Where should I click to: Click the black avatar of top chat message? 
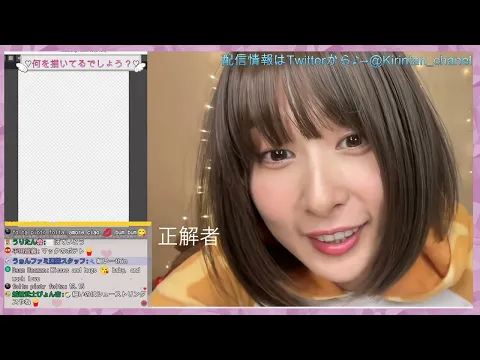point(8,232)
